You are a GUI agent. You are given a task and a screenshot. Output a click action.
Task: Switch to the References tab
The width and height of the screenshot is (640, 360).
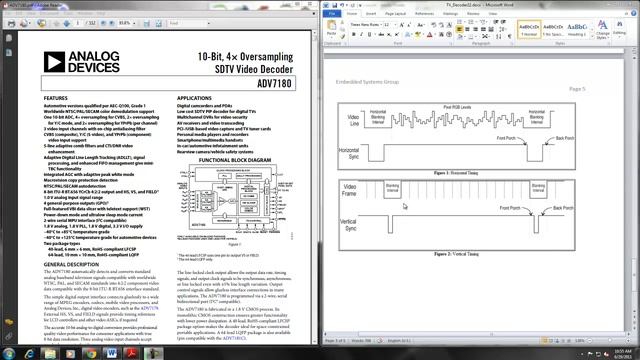(424, 13)
